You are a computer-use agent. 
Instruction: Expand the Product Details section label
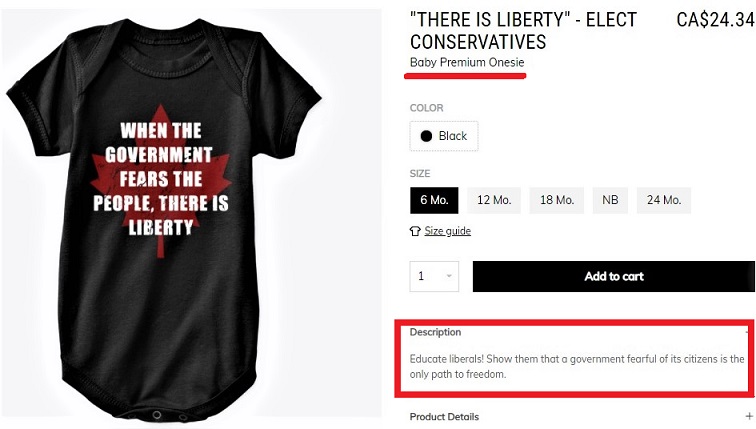(445, 416)
